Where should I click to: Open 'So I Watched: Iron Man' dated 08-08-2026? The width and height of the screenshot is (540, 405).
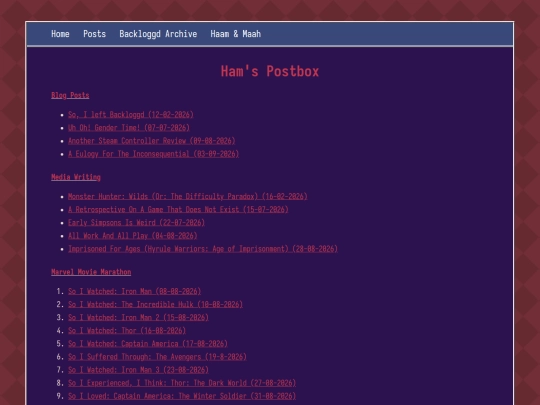[x=135, y=291]
